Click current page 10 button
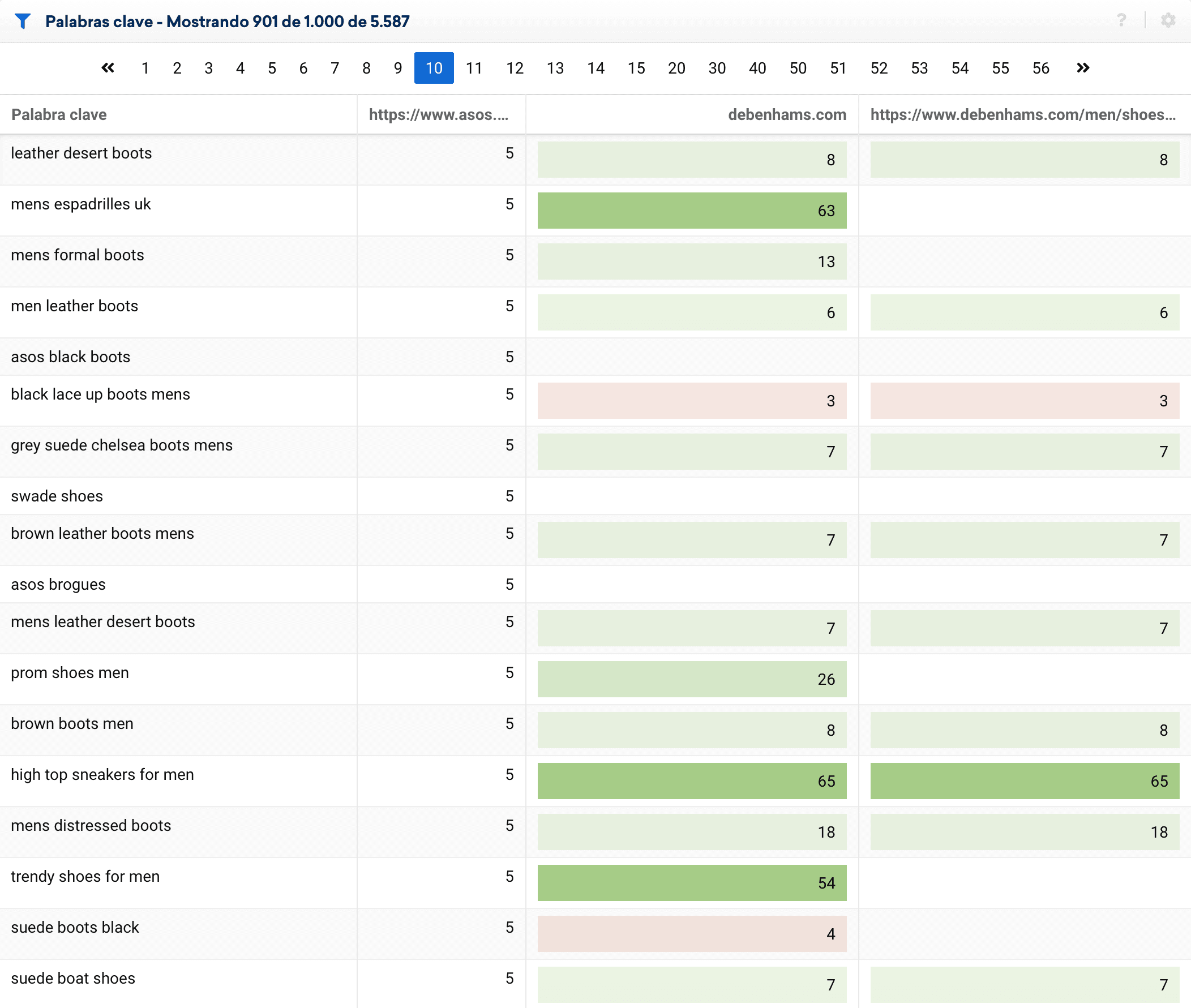Viewport: 1191px width, 1008px height. point(434,68)
